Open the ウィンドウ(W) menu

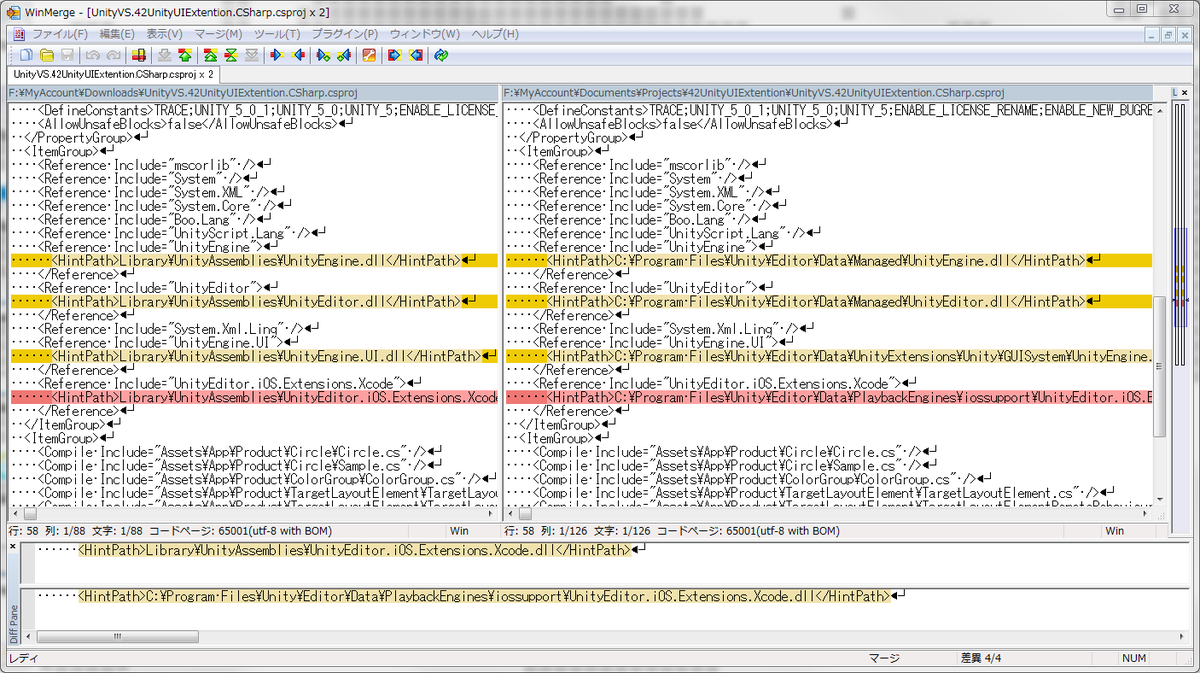tap(427, 34)
